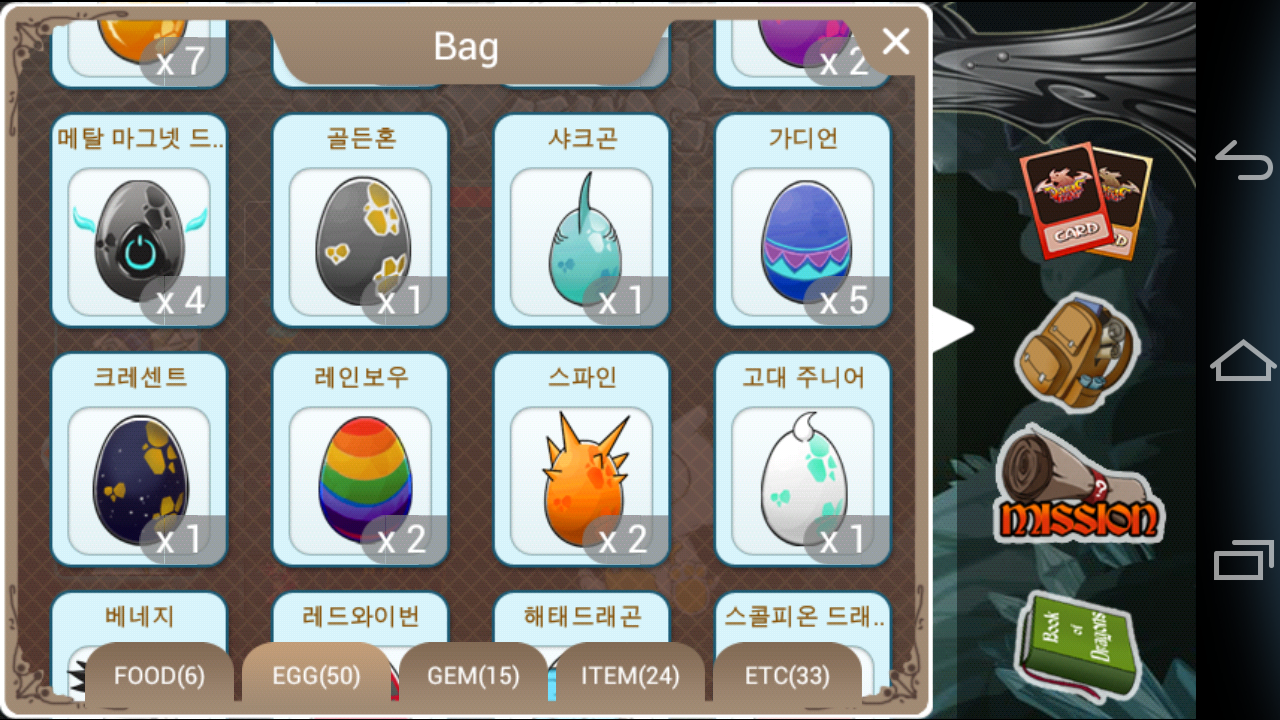Open the Card collection icon

[x=1085, y=200]
